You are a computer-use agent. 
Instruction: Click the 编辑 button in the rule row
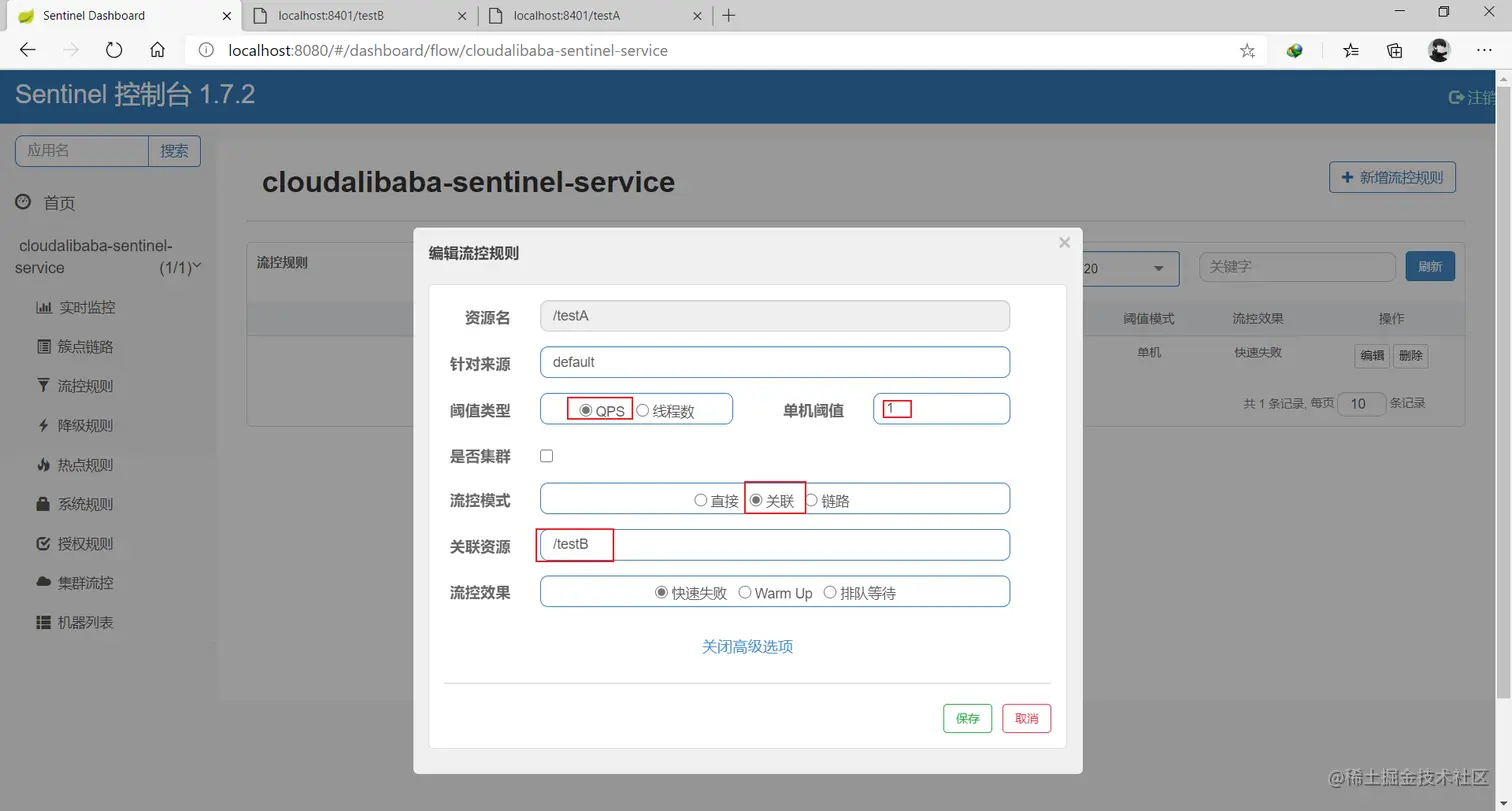(1372, 356)
